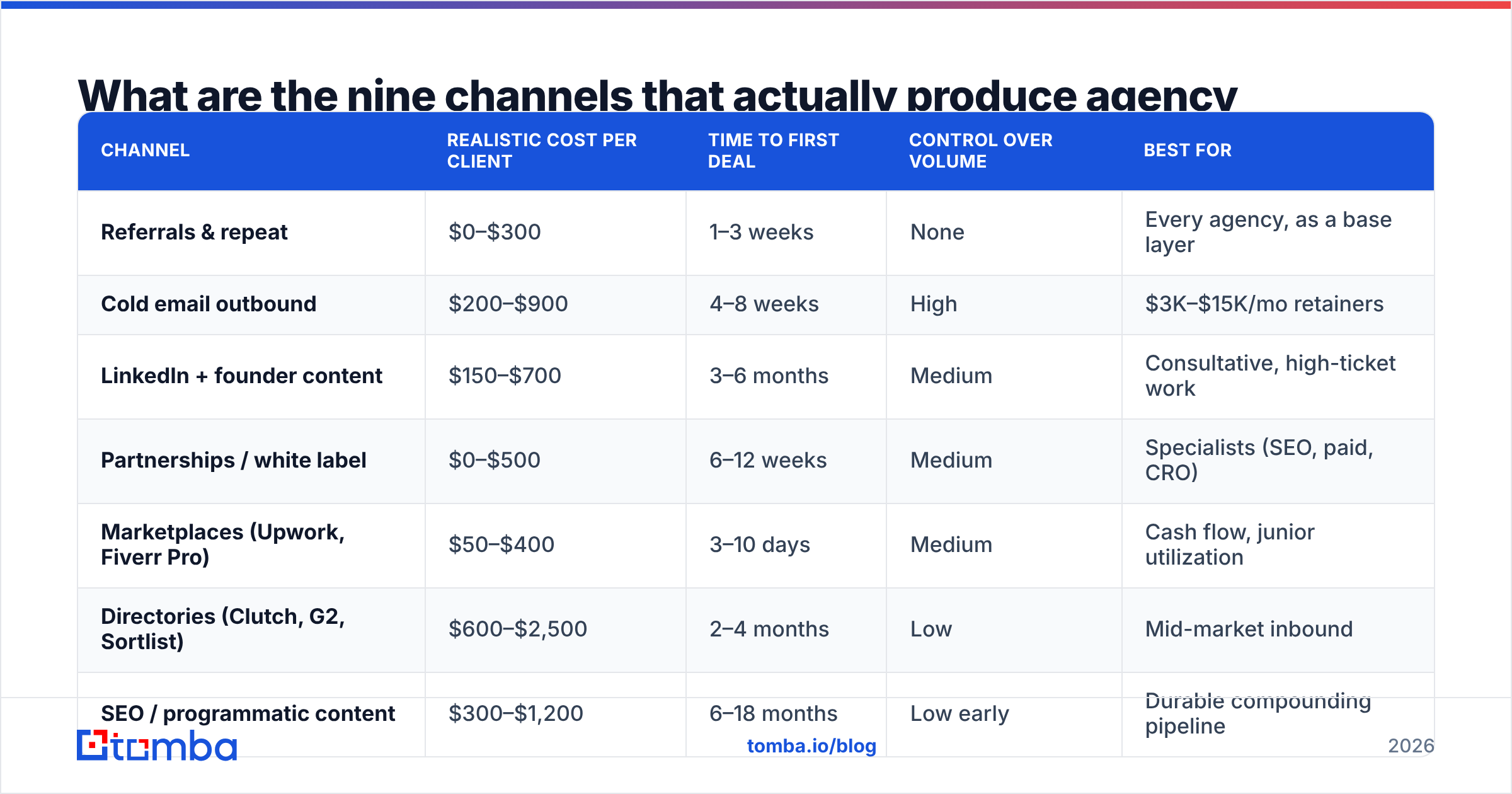This screenshot has height=794, width=1512.
Task: Select the Referrals & repeat row label
Action: (194, 232)
